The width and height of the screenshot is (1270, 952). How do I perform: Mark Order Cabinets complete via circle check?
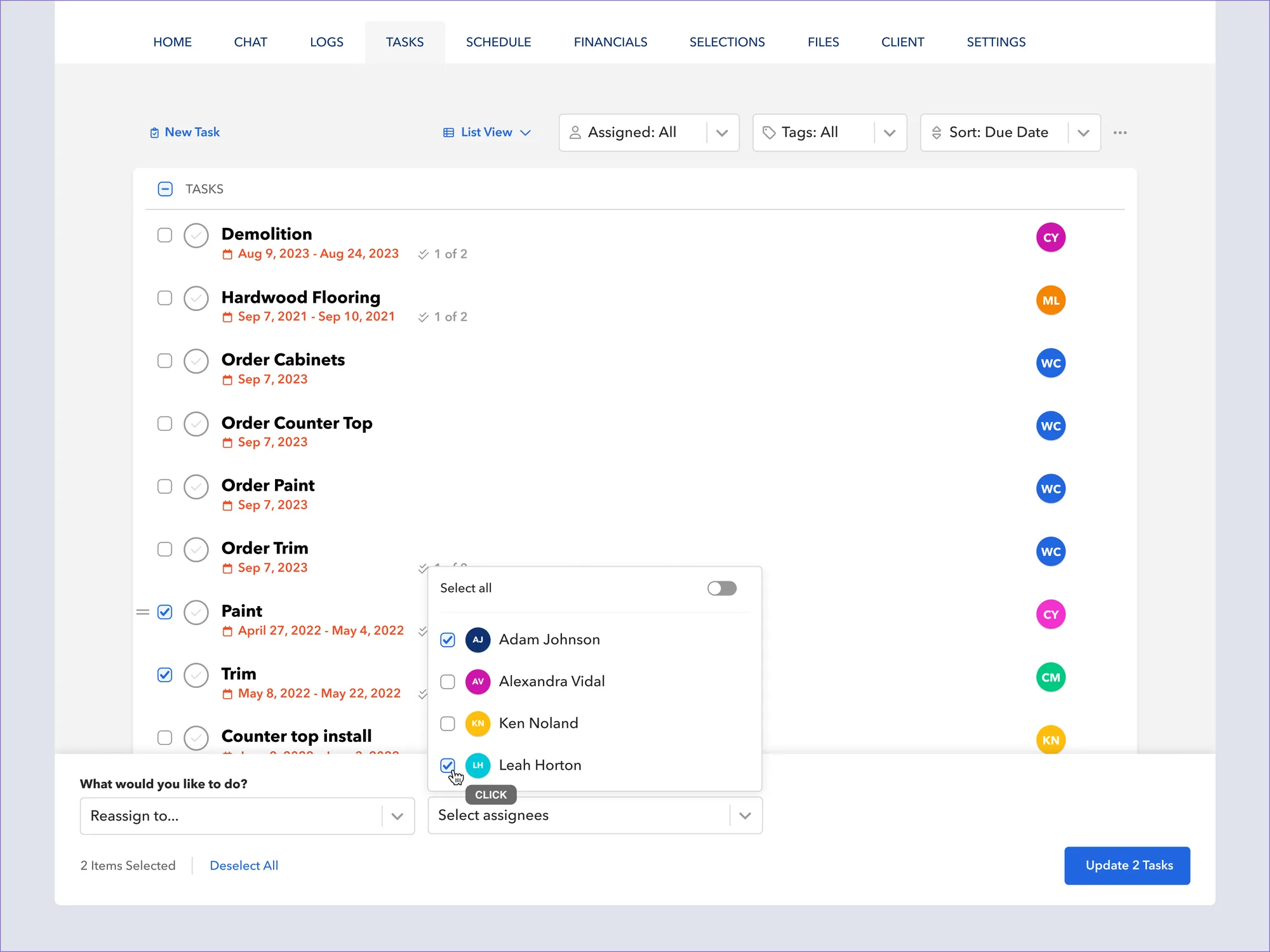pyautogui.click(x=196, y=361)
